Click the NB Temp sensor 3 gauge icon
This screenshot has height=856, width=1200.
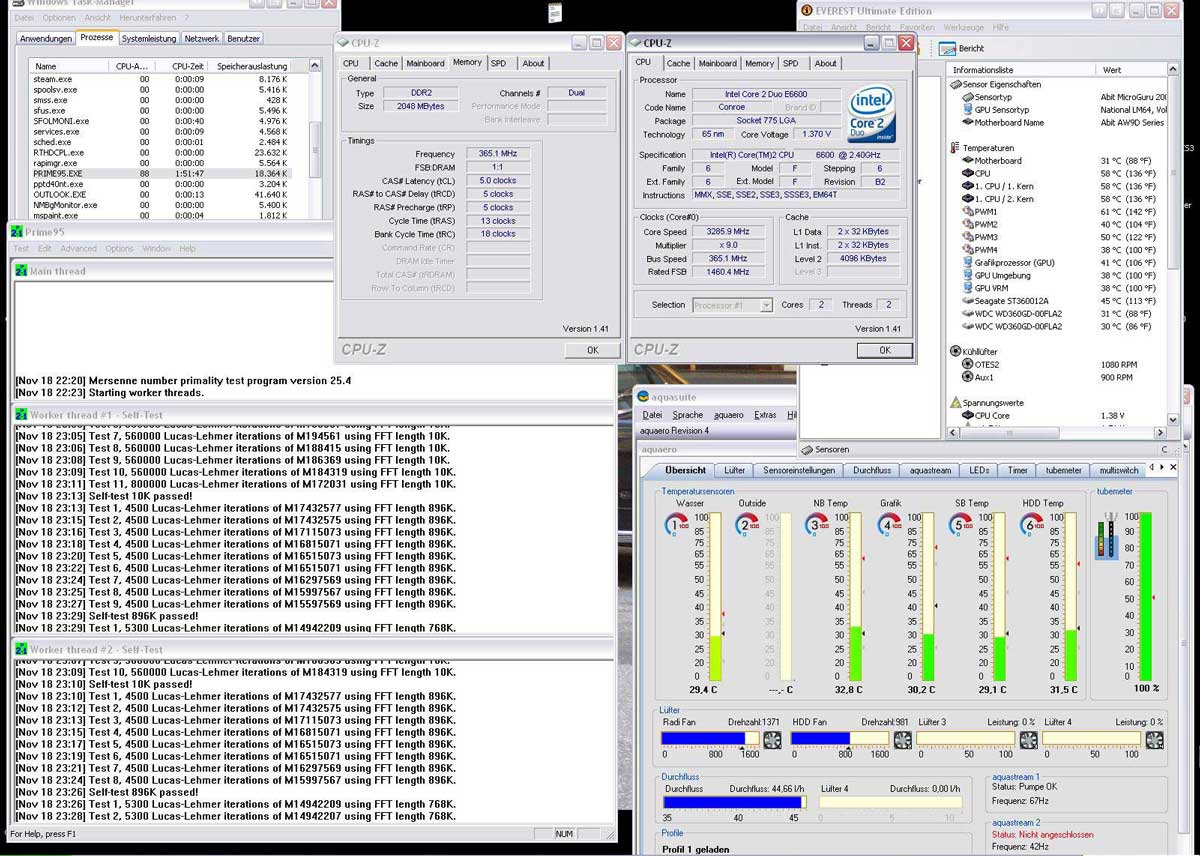click(x=817, y=524)
